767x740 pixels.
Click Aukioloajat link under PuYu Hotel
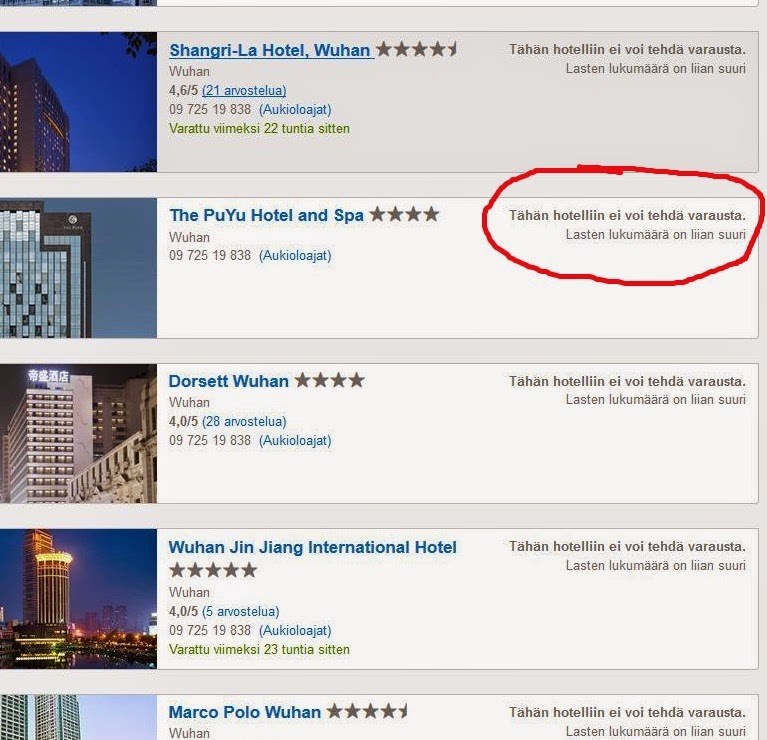coord(295,256)
